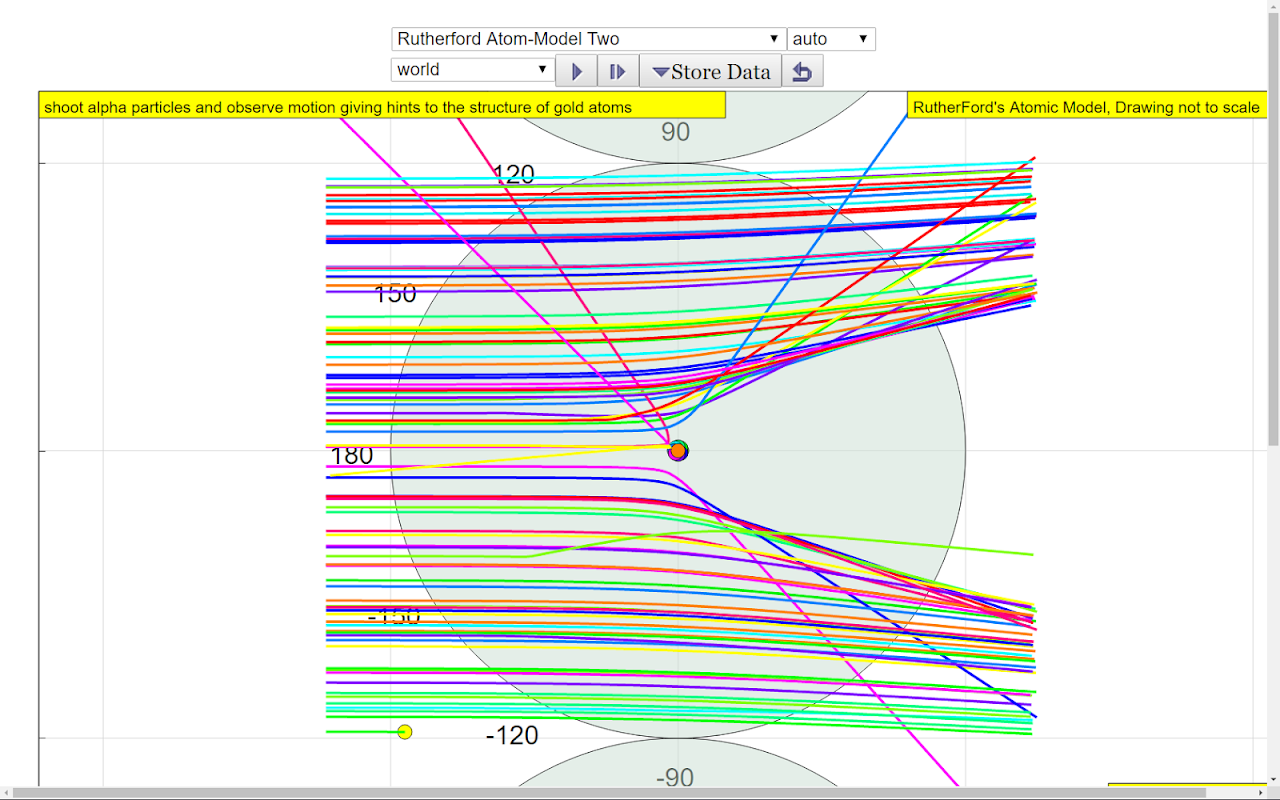Reset the simulation with the undo arrow icon
This screenshot has height=800, width=1280.
tap(802, 72)
